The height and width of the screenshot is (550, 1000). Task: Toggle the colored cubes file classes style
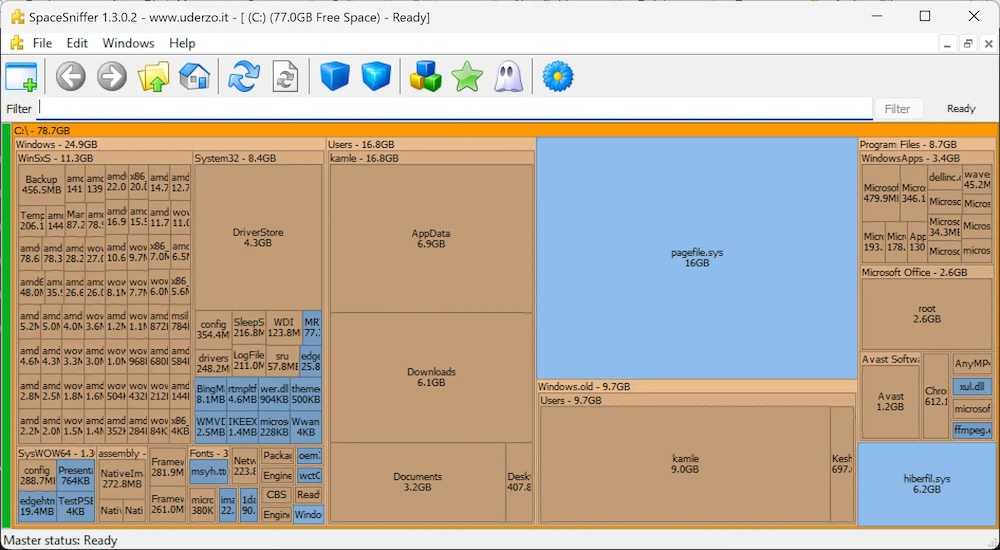point(425,76)
